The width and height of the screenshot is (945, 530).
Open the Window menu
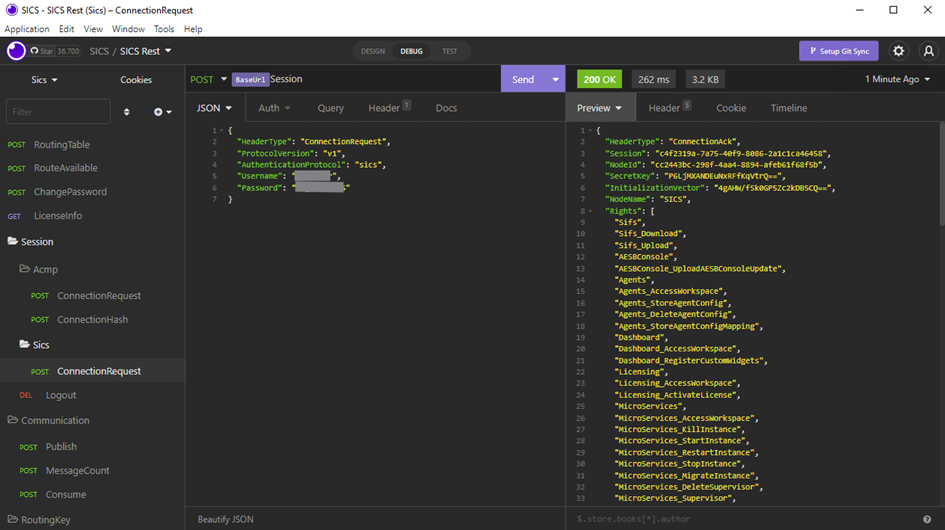(x=128, y=29)
